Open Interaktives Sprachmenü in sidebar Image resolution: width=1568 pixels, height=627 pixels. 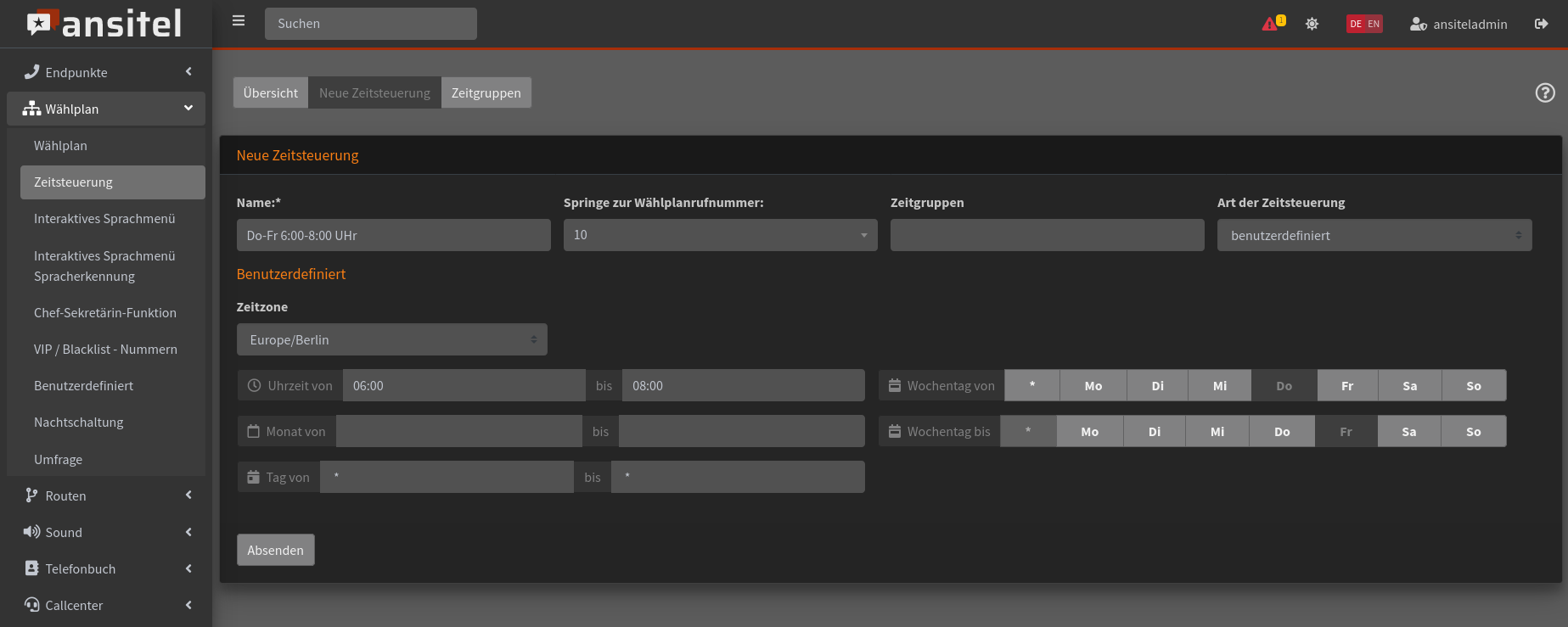tap(104, 219)
